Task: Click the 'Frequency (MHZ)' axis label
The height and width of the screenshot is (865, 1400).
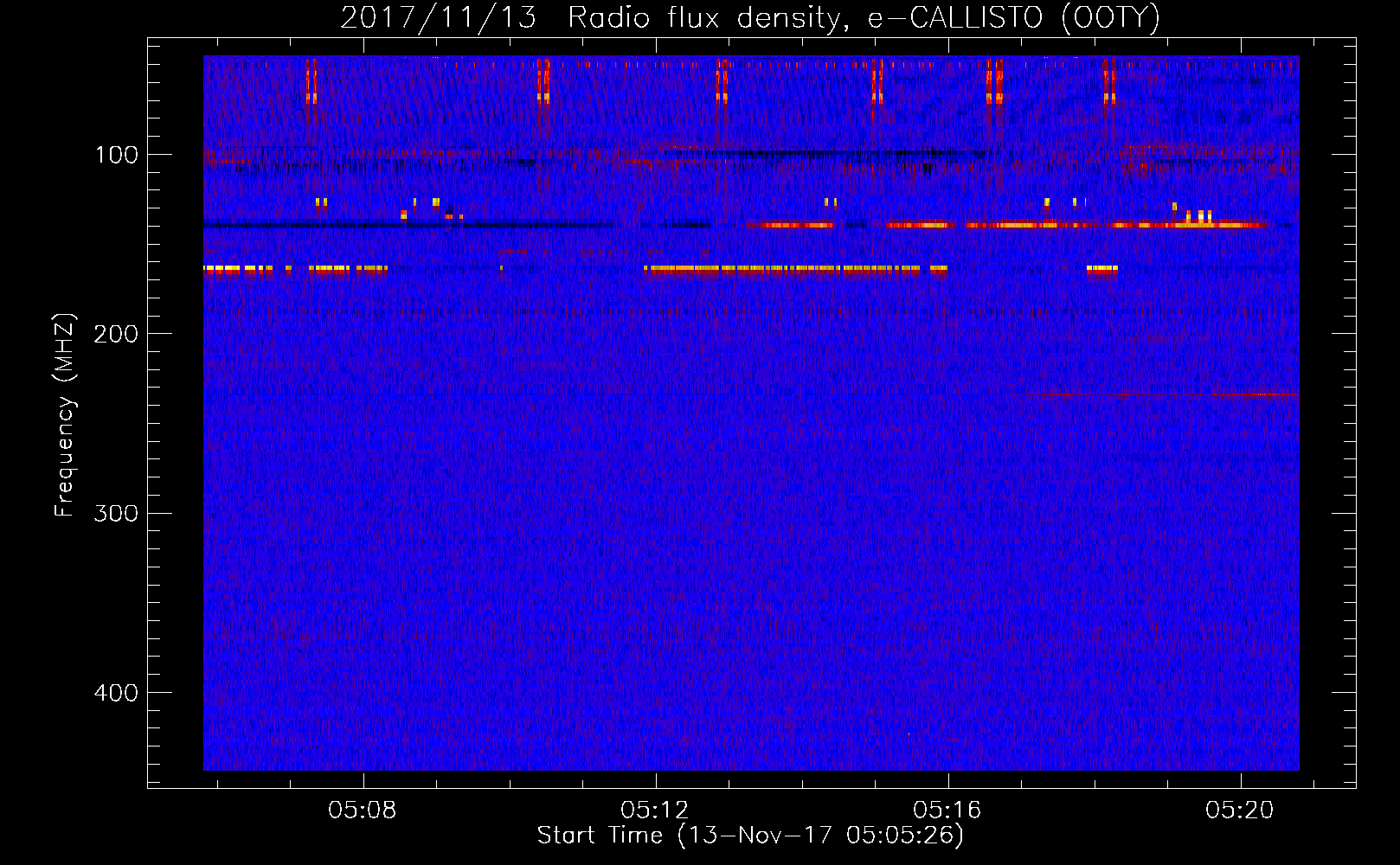Action: click(65, 415)
